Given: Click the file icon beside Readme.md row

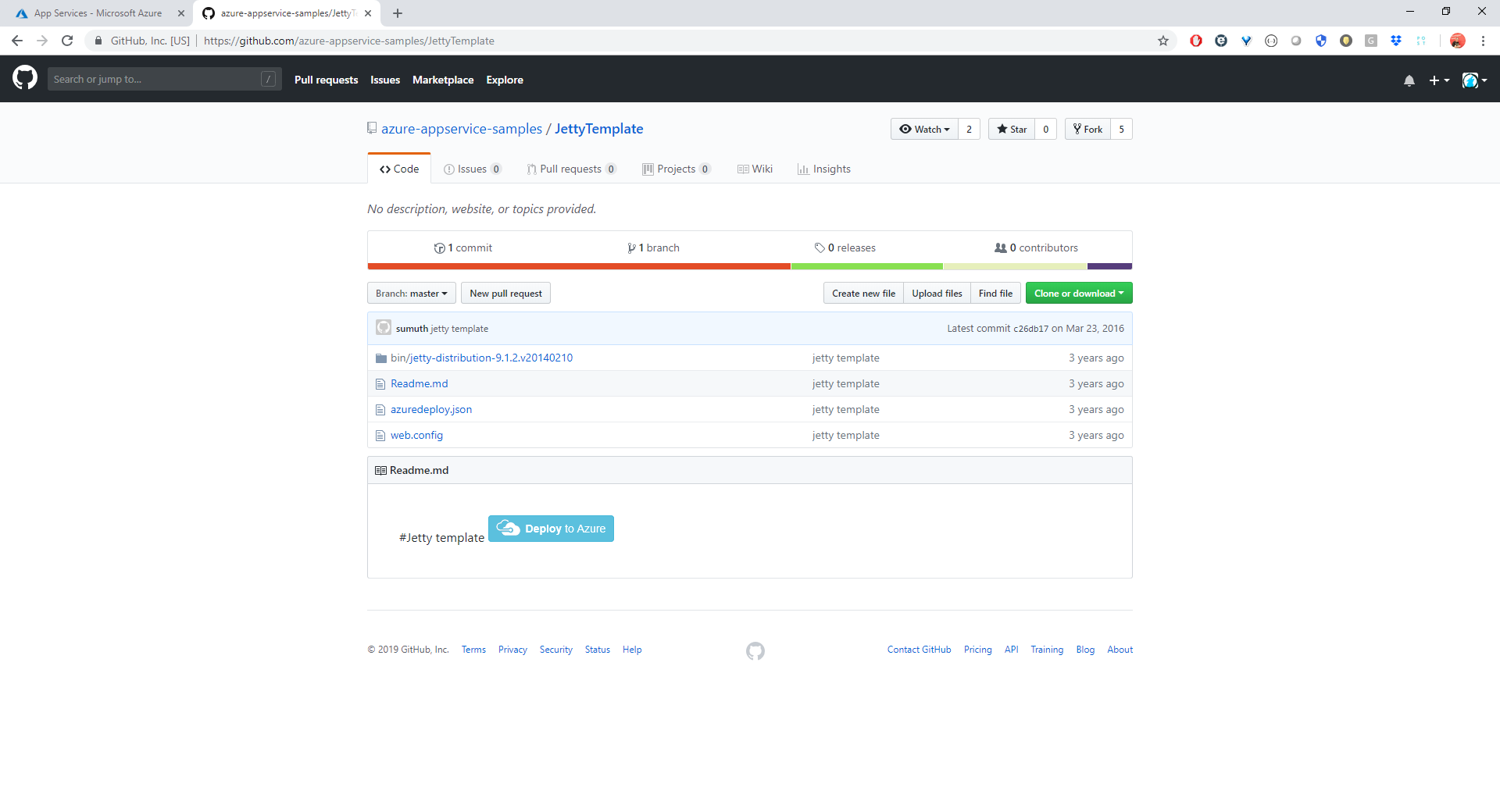Looking at the screenshot, I should pyautogui.click(x=380, y=384).
